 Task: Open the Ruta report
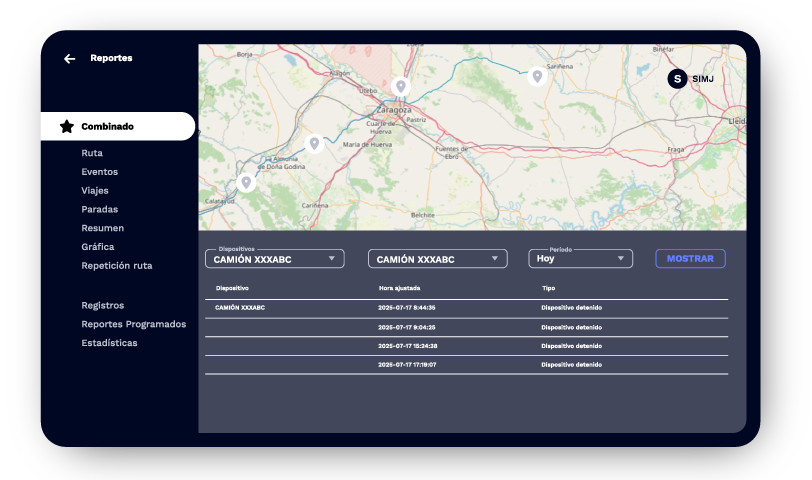tap(92, 153)
